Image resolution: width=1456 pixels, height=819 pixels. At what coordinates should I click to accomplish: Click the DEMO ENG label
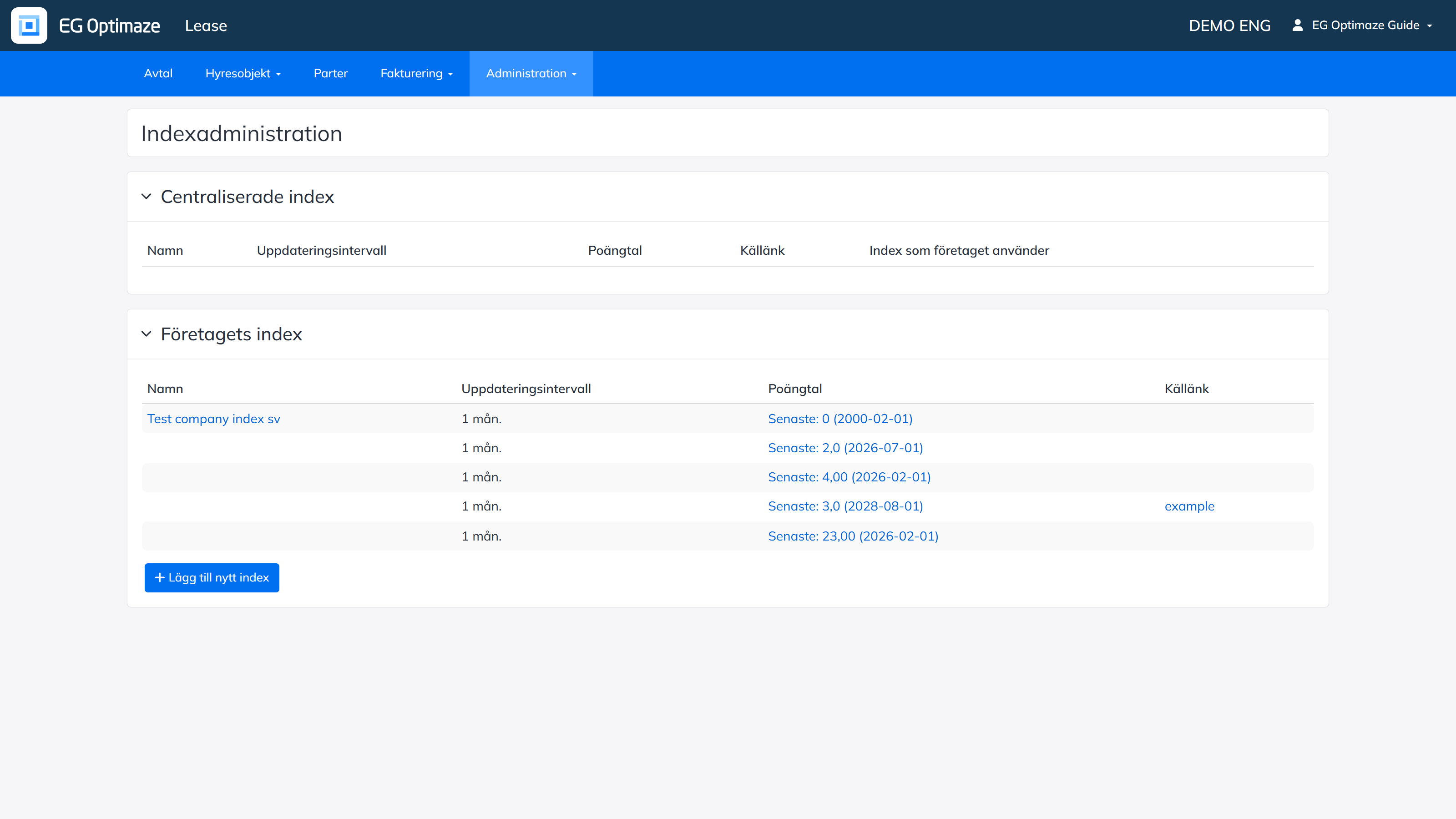coord(1230,26)
